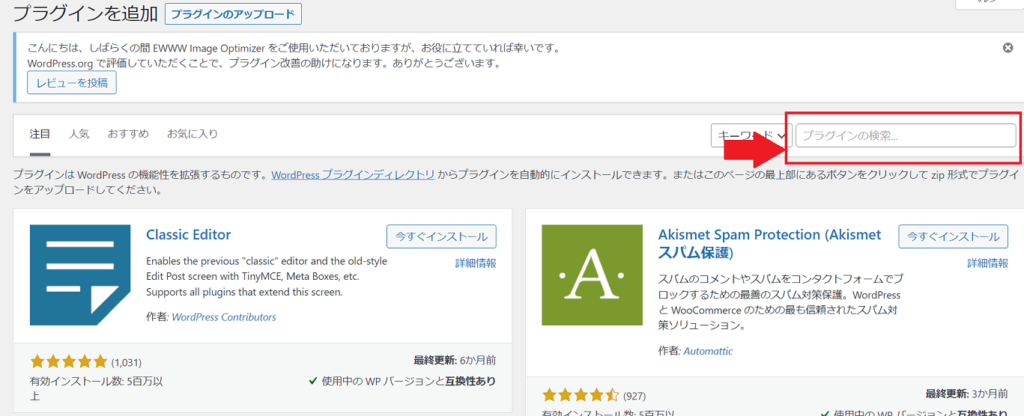Open the キーワード search type dropdown
Viewport: 1024px width, 416px height.
(751, 136)
